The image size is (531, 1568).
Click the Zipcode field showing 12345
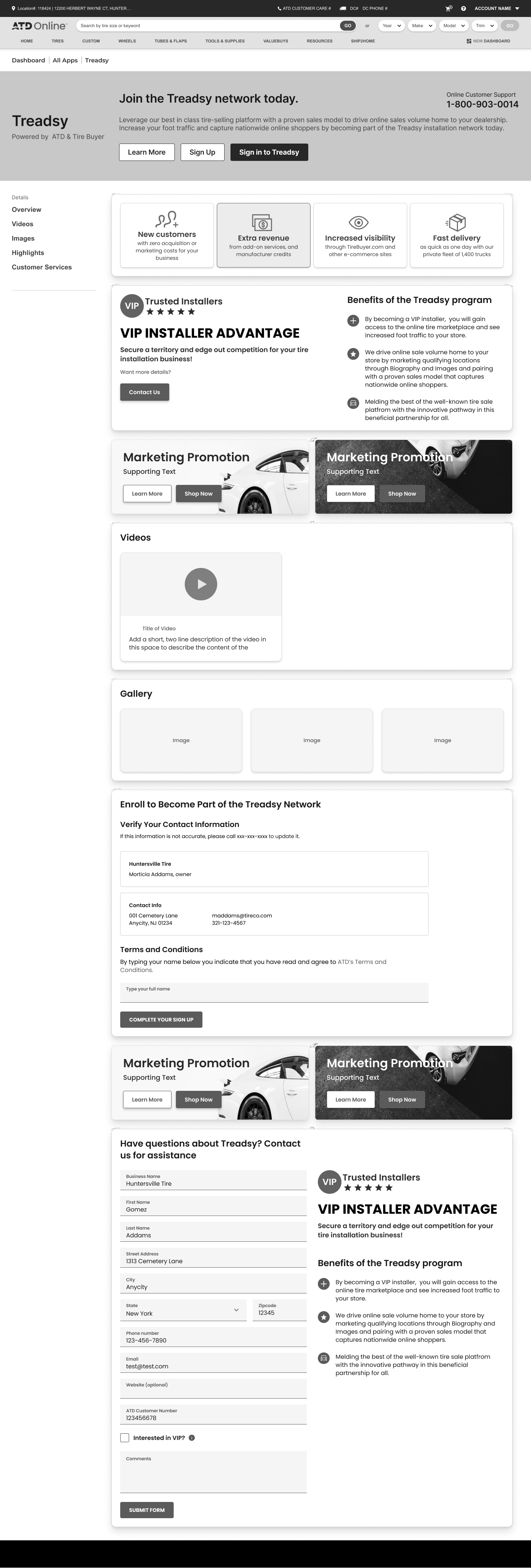(x=280, y=1310)
